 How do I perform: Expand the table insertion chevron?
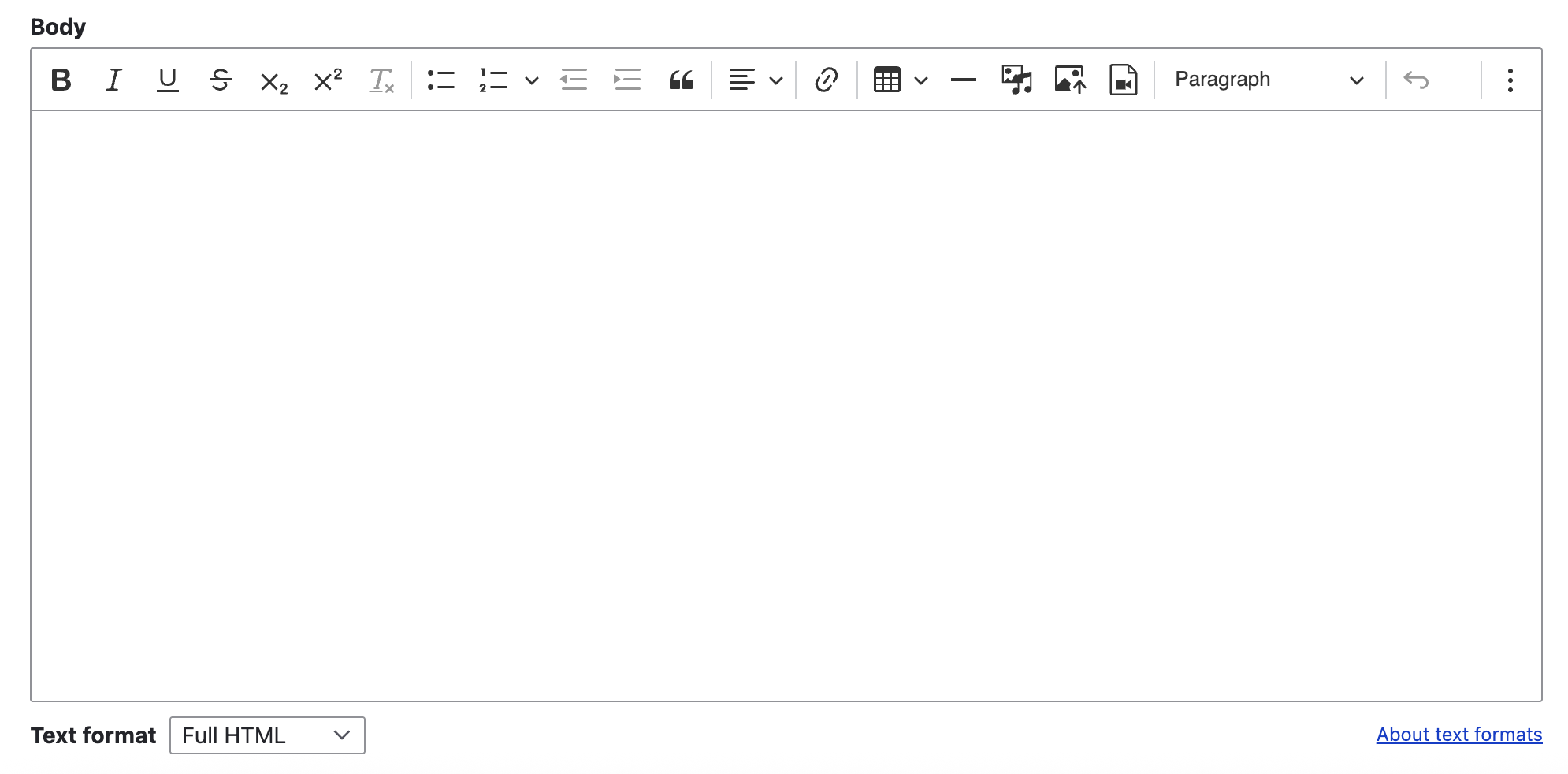[920, 80]
